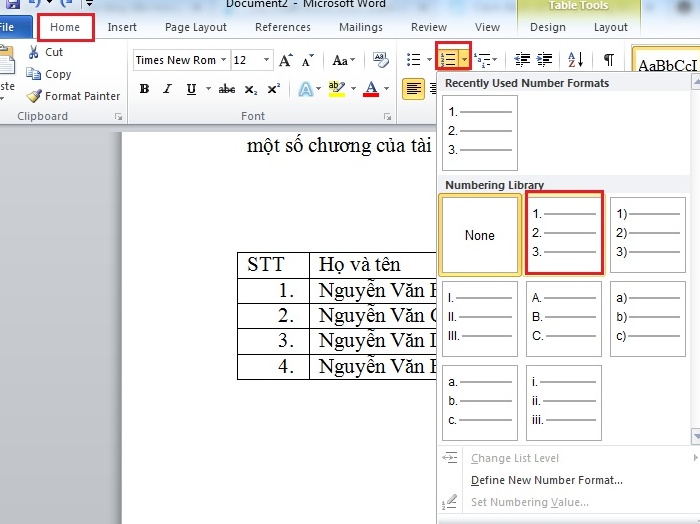This screenshot has width=700, height=524.
Task: Click Define New Number Format
Action: point(546,480)
